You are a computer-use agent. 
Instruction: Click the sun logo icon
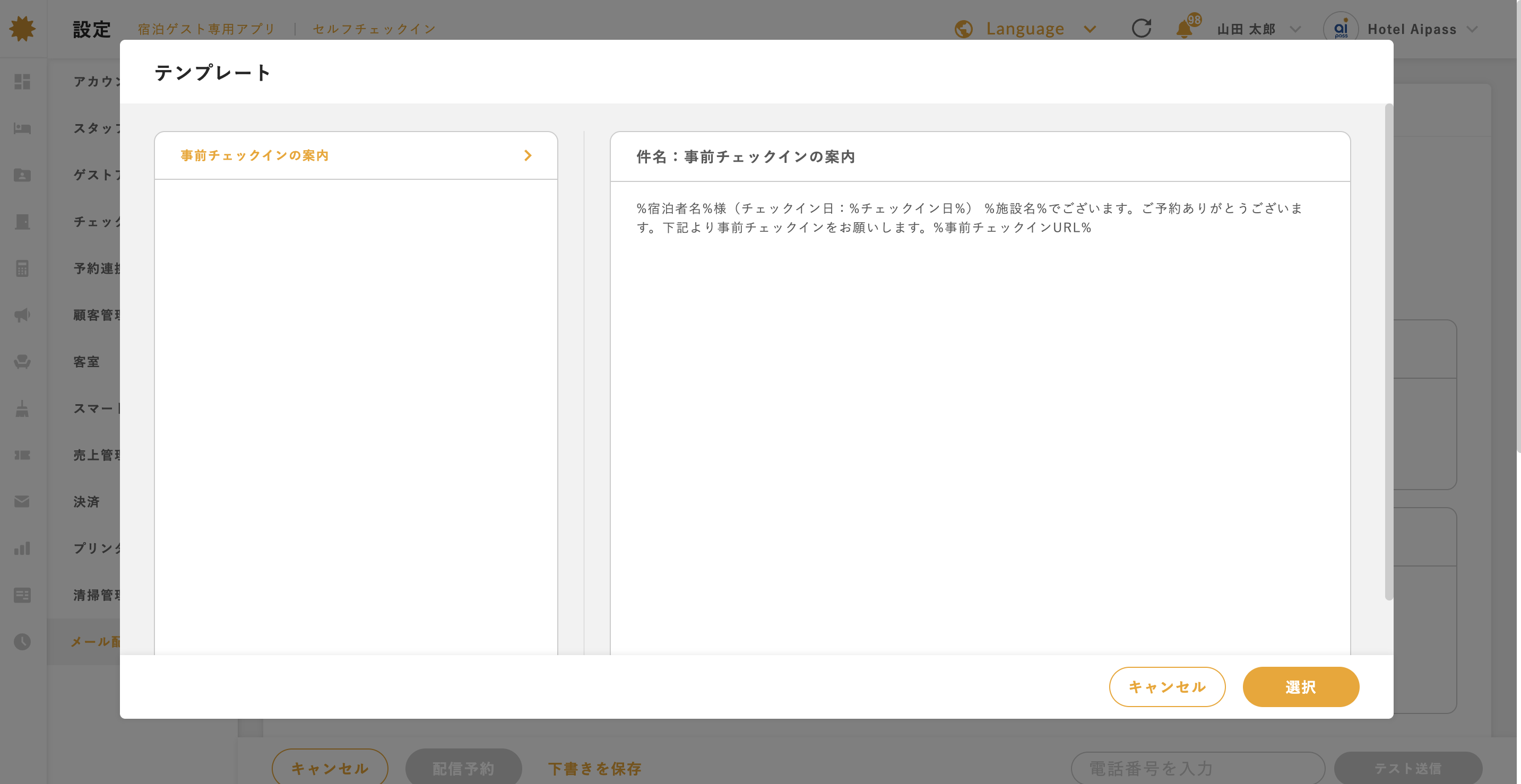point(22,28)
